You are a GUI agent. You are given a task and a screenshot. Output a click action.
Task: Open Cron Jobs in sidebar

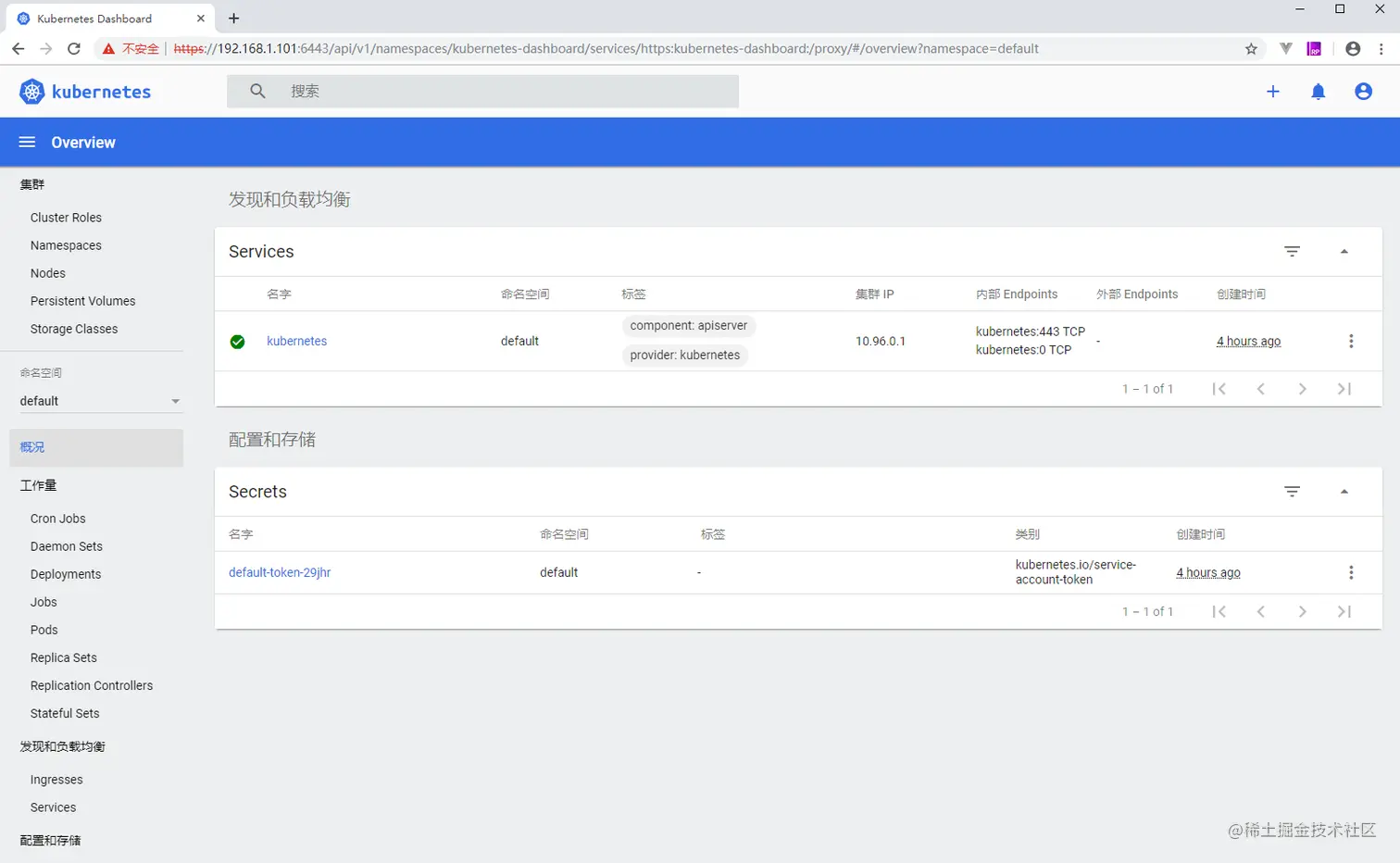[57, 519]
